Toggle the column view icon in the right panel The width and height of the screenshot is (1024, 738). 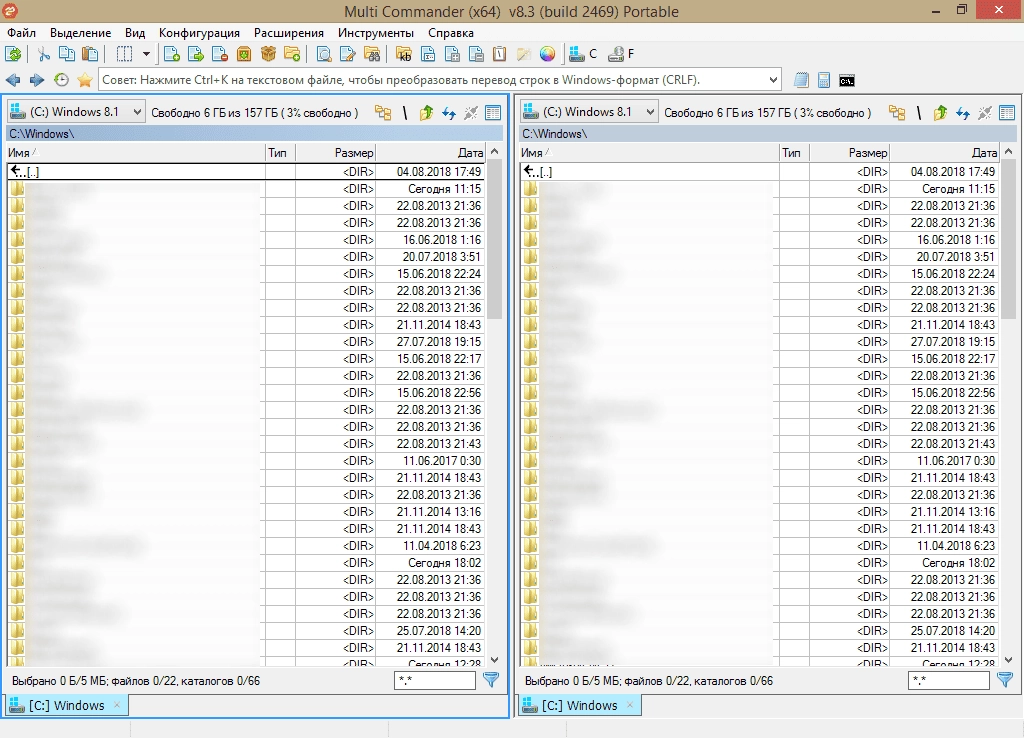[1007, 112]
